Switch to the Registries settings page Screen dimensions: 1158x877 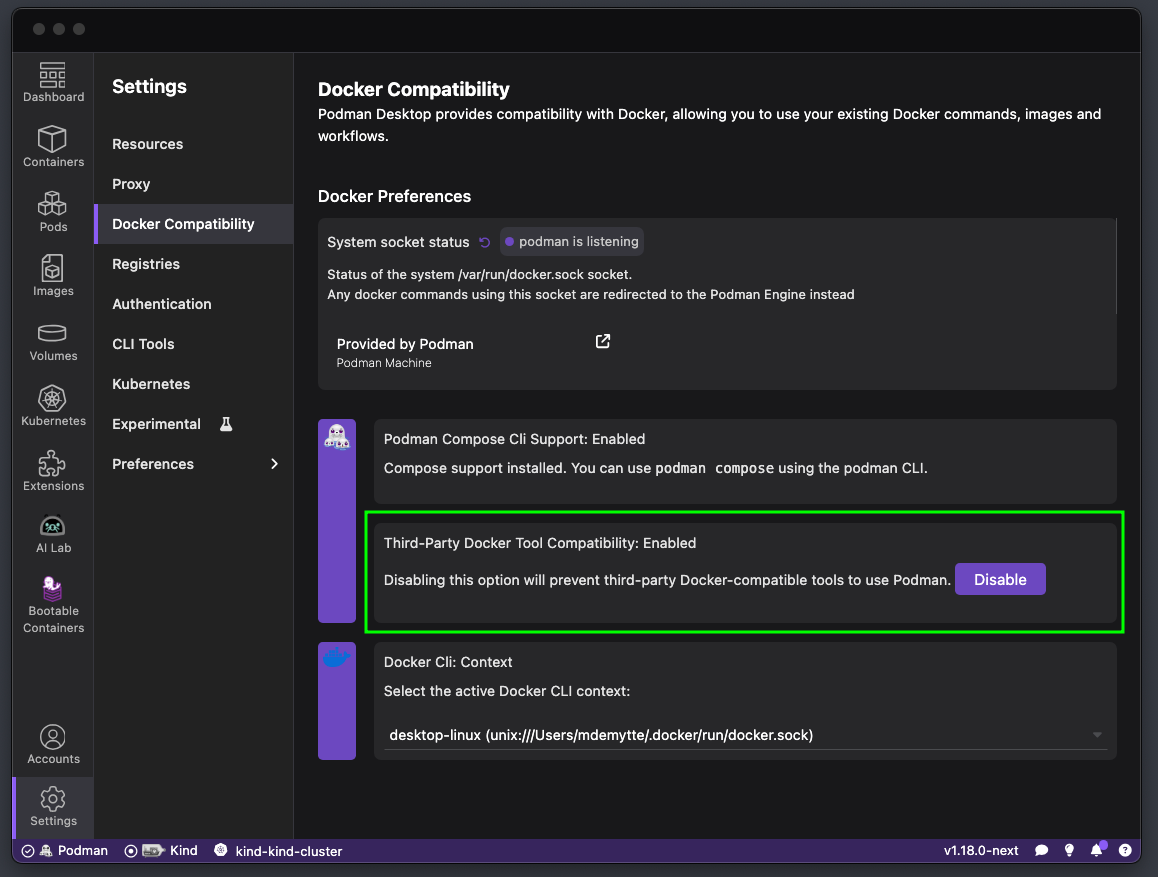pos(194,264)
